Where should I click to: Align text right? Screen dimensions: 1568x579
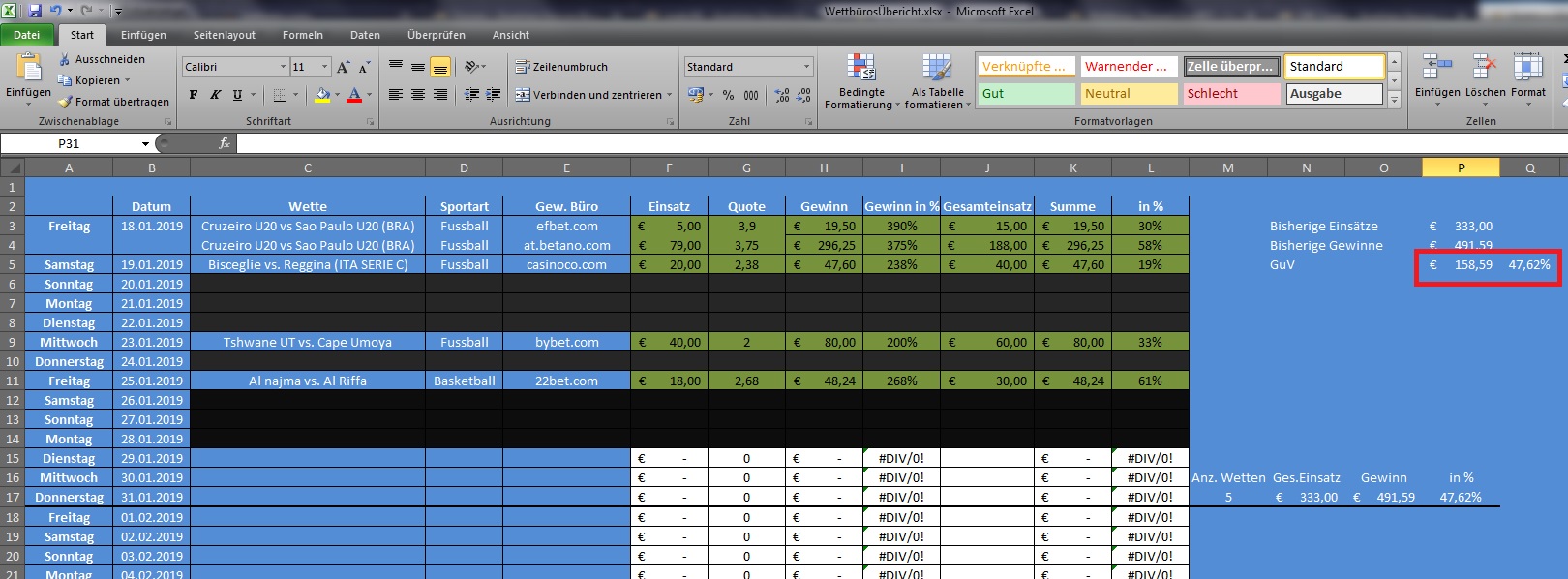coord(439,95)
